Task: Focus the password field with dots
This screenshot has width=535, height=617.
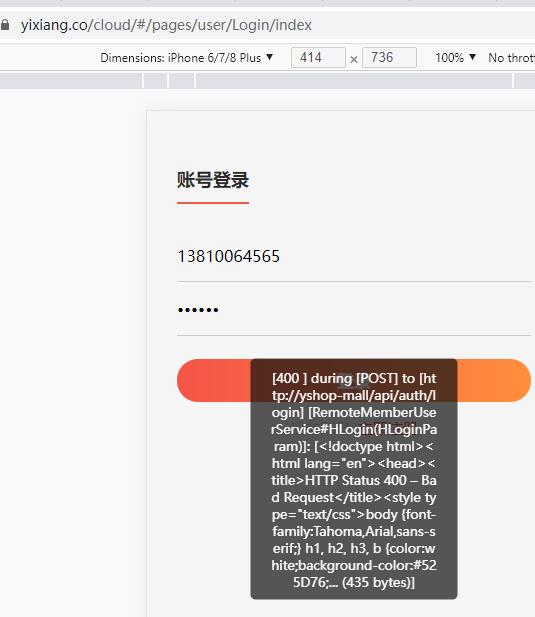Action: [x=354, y=310]
